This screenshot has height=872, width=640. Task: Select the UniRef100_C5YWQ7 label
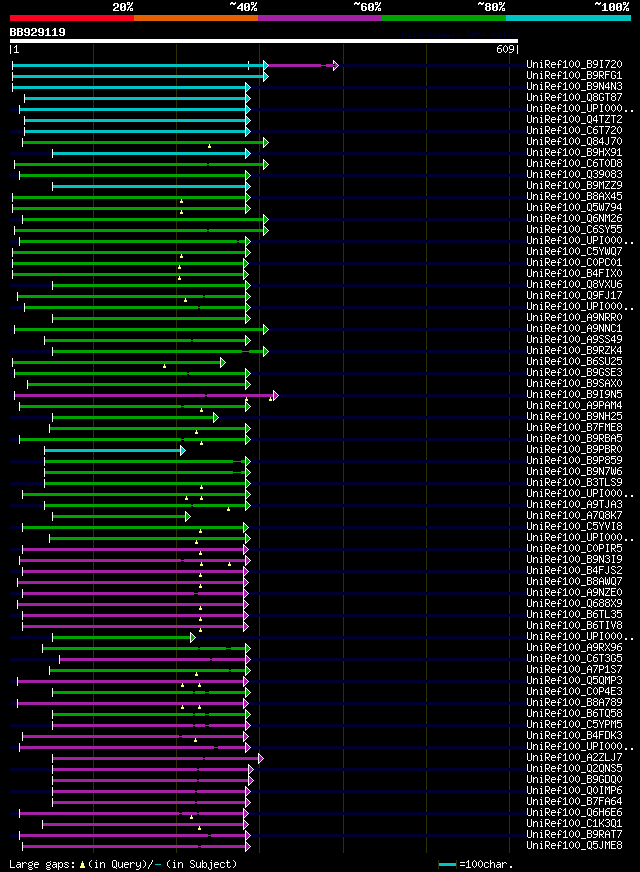(574, 252)
